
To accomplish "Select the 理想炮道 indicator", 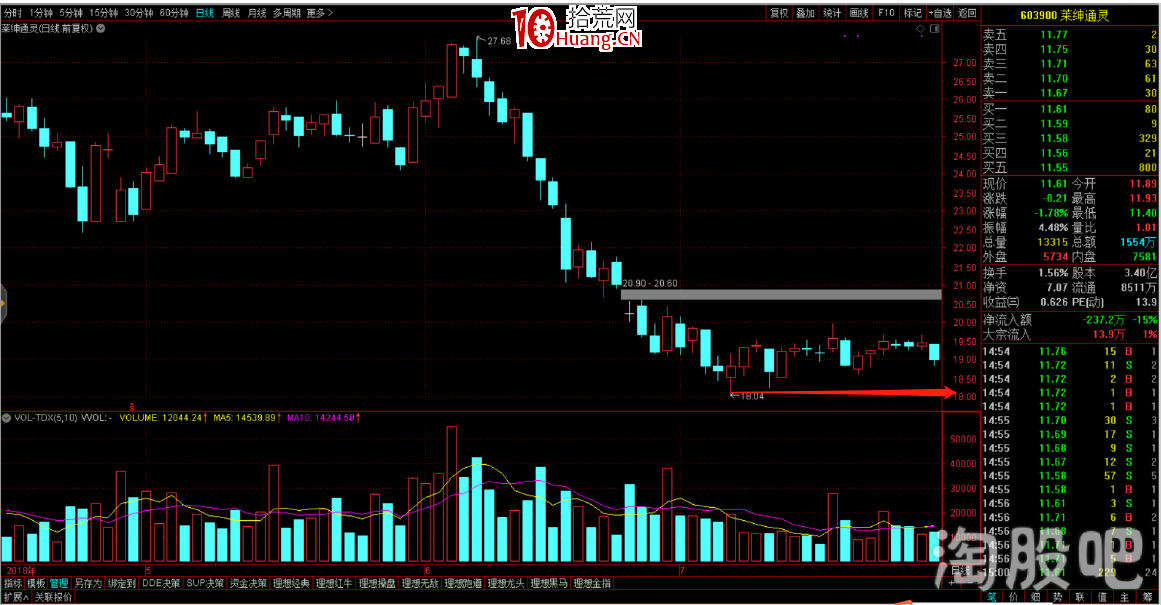I will [x=463, y=584].
